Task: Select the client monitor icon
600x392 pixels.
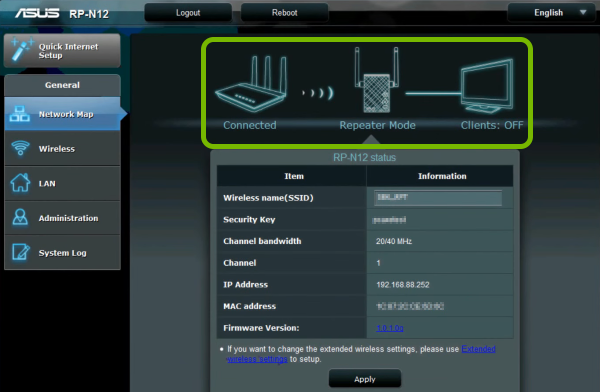Action: pyautogui.click(x=487, y=86)
